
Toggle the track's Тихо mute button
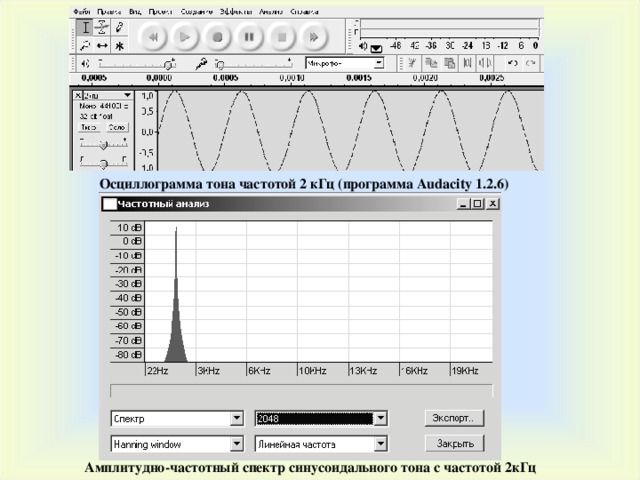89,127
